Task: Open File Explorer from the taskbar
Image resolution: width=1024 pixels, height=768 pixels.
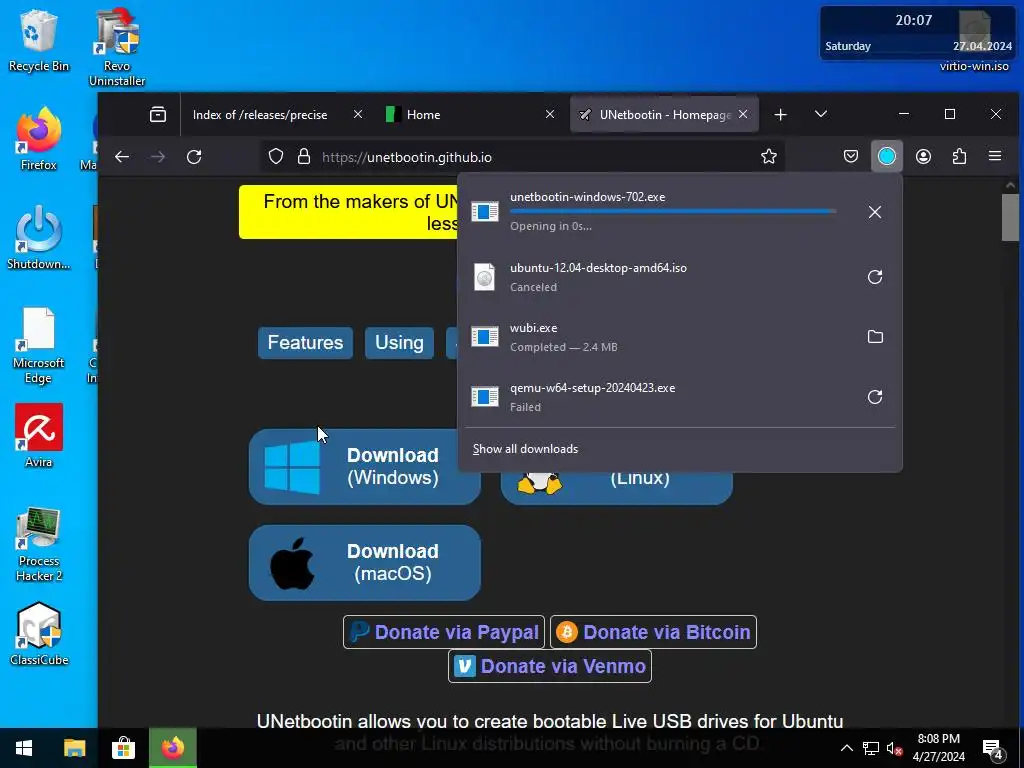Action: click(74, 748)
